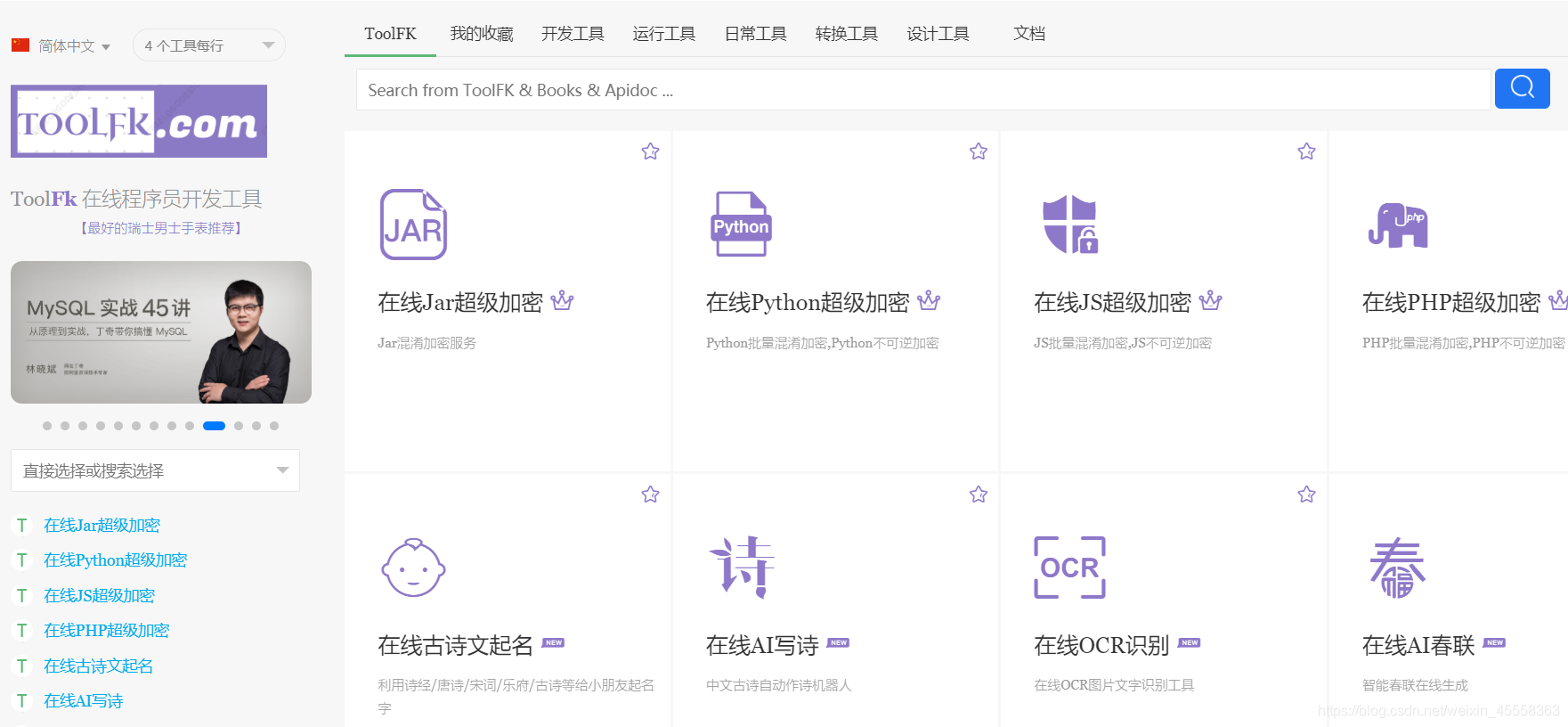The width and height of the screenshot is (1568, 727).
Task: Click the 最好的瑞士男士手表推荐 link
Action: tap(161, 228)
